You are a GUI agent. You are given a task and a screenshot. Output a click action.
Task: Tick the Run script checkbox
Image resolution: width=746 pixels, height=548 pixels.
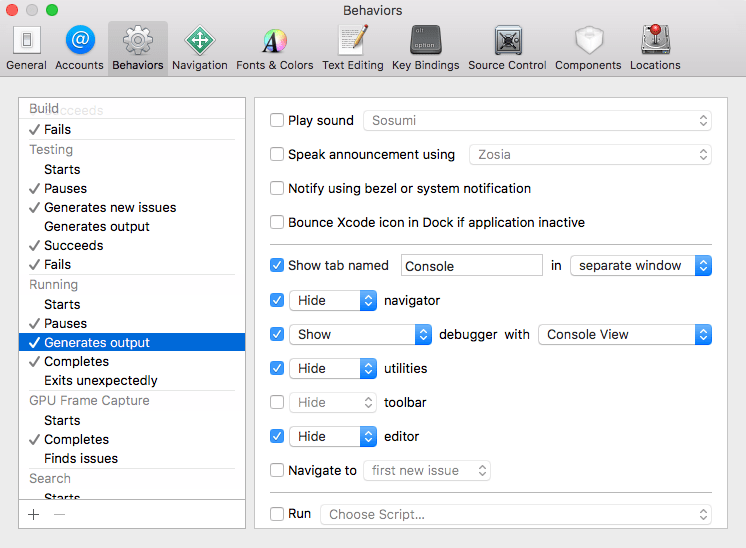coord(277,514)
